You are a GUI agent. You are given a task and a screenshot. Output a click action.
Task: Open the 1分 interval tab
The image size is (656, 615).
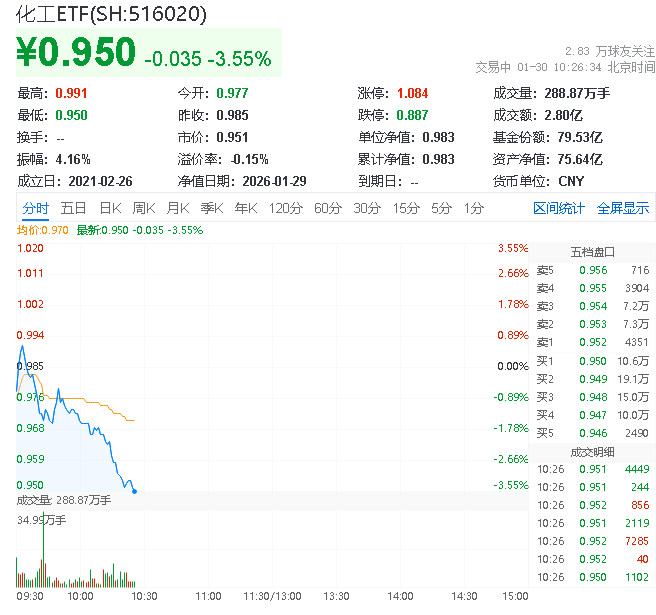point(474,208)
